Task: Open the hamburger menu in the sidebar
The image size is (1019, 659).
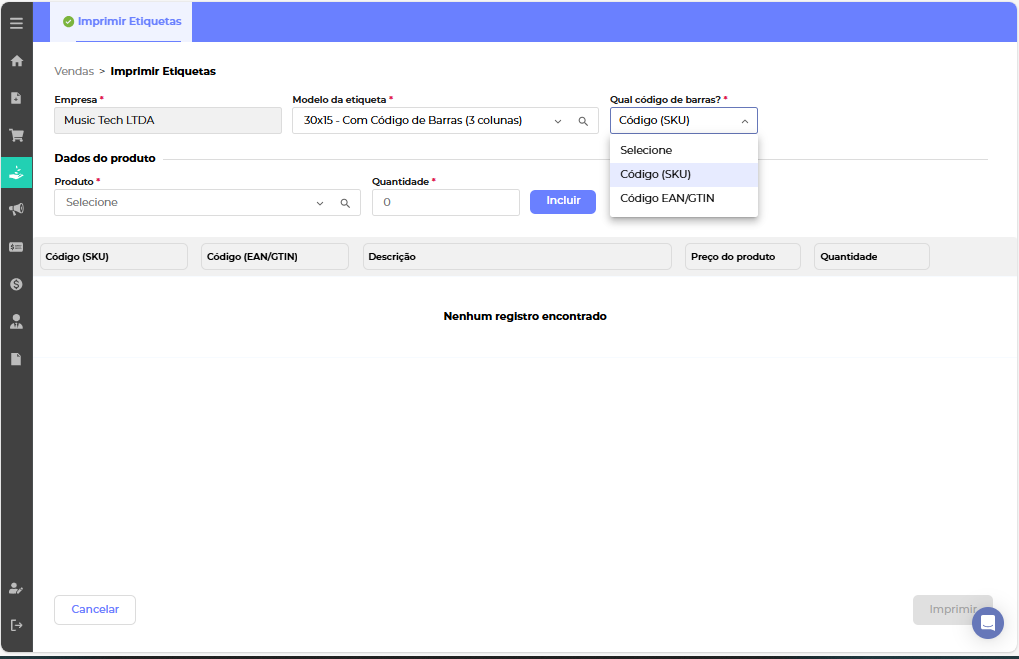Action: (16, 23)
